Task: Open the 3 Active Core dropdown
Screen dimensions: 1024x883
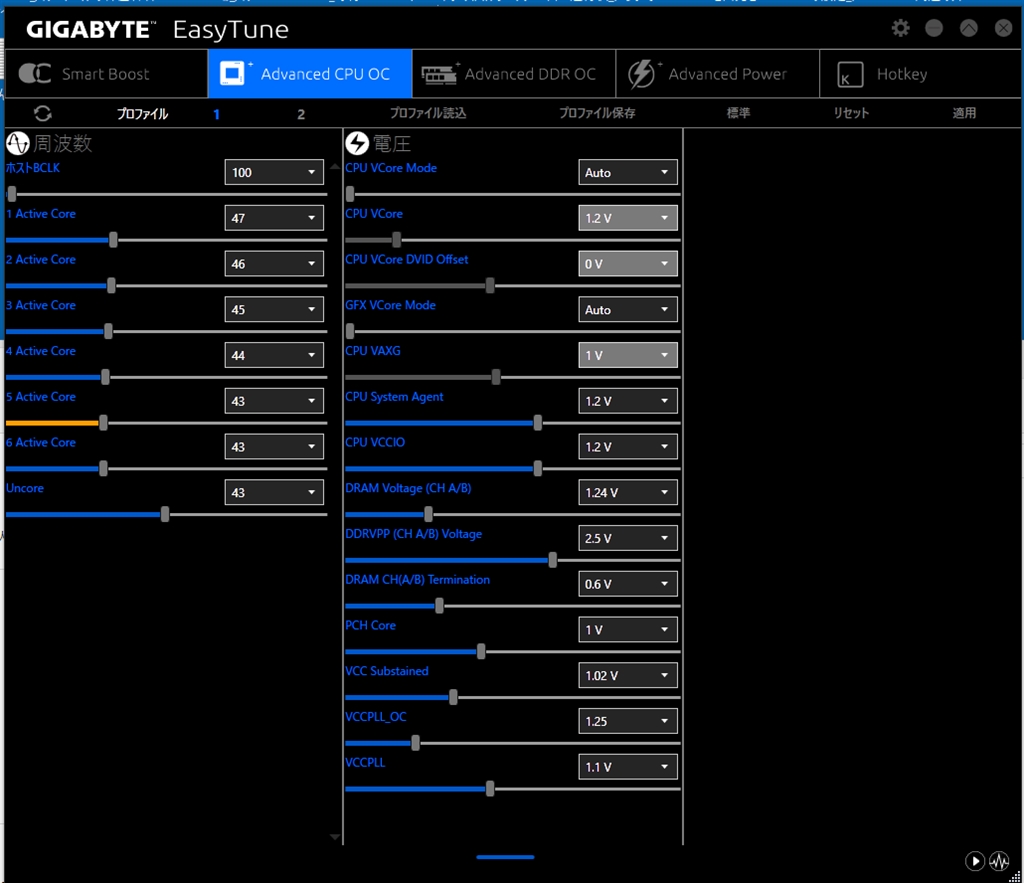Action: tap(274, 309)
